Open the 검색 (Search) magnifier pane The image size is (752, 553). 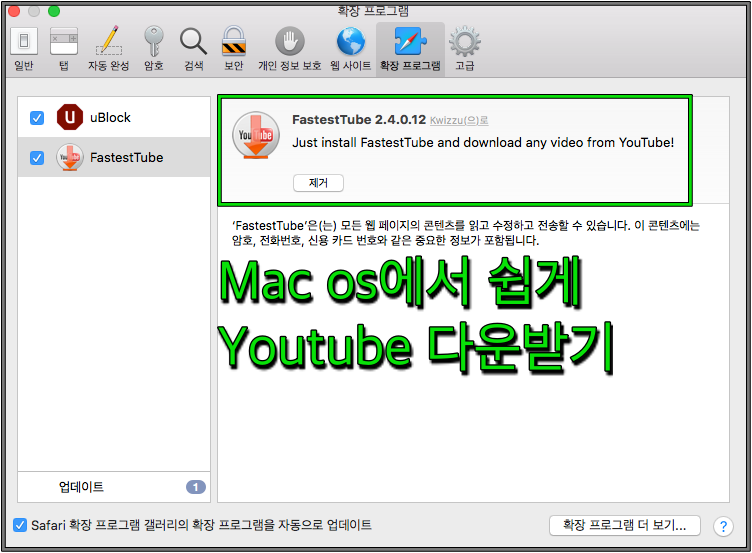coord(194,49)
